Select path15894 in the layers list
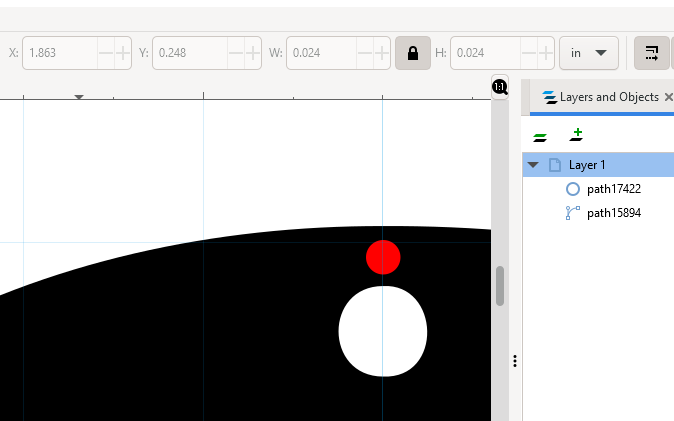 pos(613,212)
